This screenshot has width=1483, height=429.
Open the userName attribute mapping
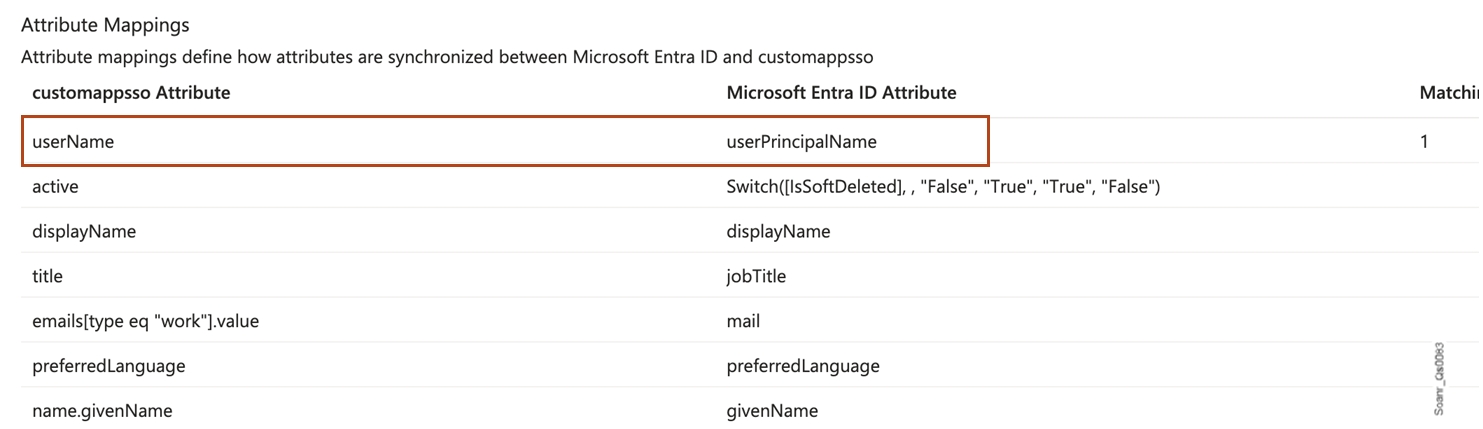pos(73,142)
